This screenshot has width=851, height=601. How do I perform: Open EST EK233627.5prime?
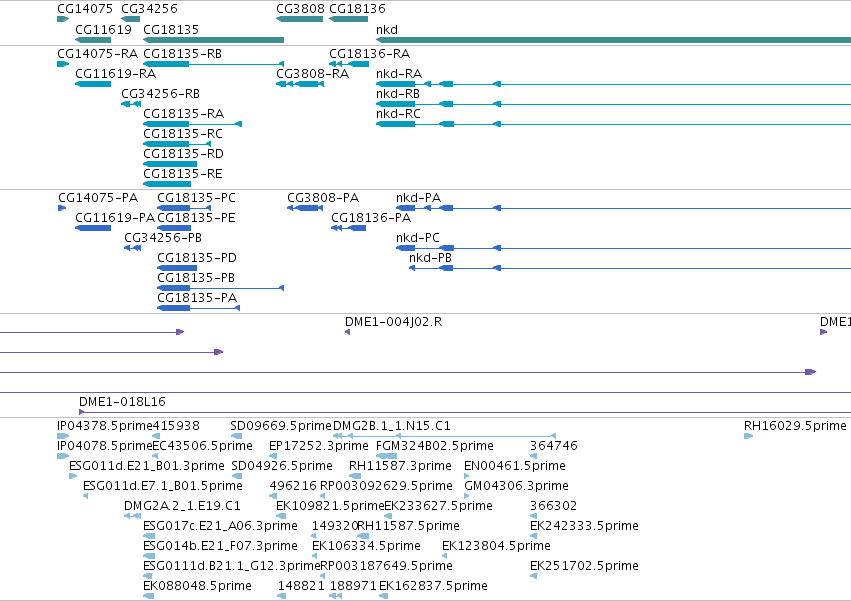click(388, 516)
